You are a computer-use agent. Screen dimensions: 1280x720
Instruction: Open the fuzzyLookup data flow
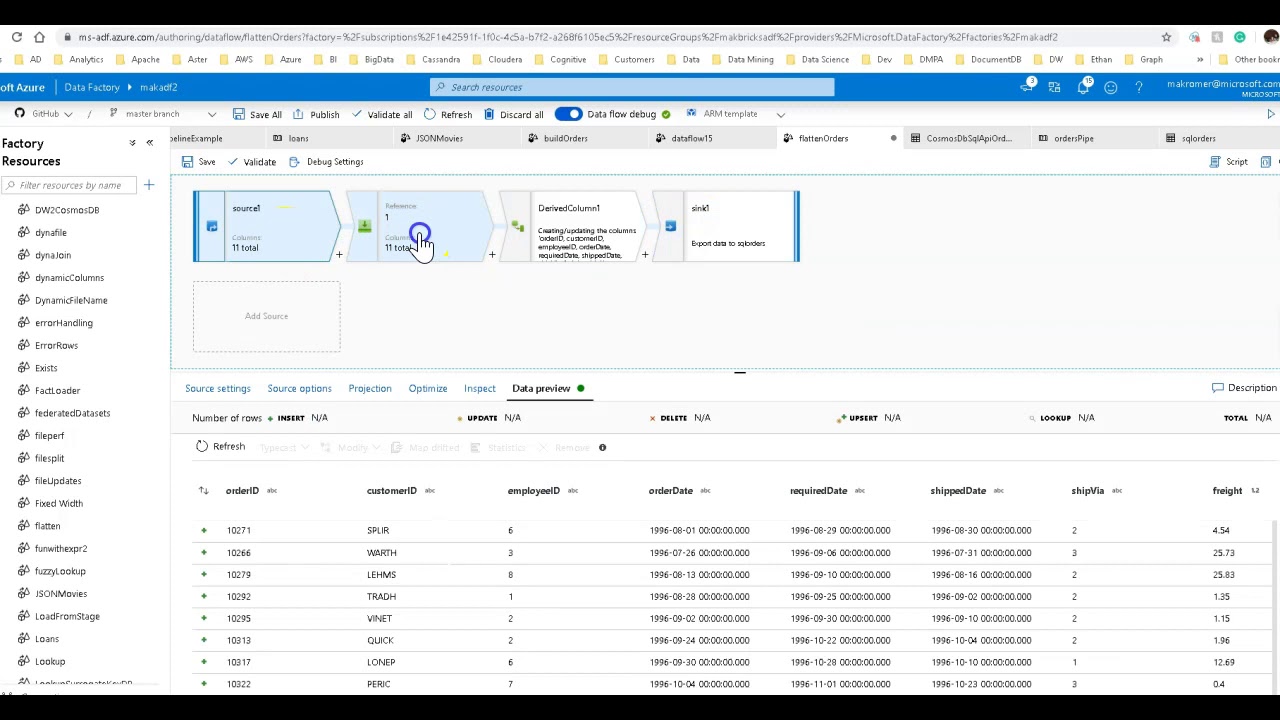(x=60, y=571)
